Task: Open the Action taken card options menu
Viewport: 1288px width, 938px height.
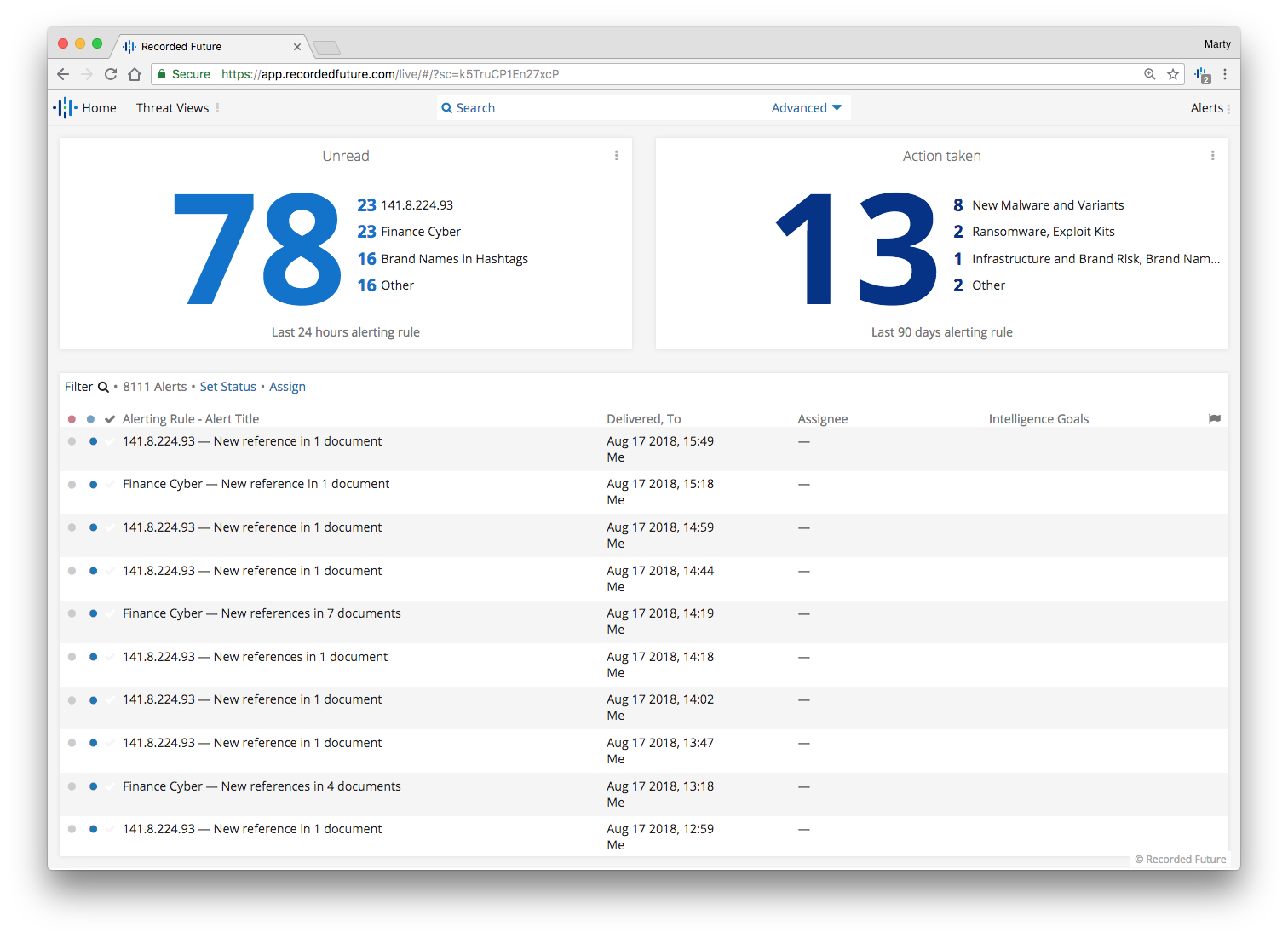Action: pyautogui.click(x=1212, y=156)
